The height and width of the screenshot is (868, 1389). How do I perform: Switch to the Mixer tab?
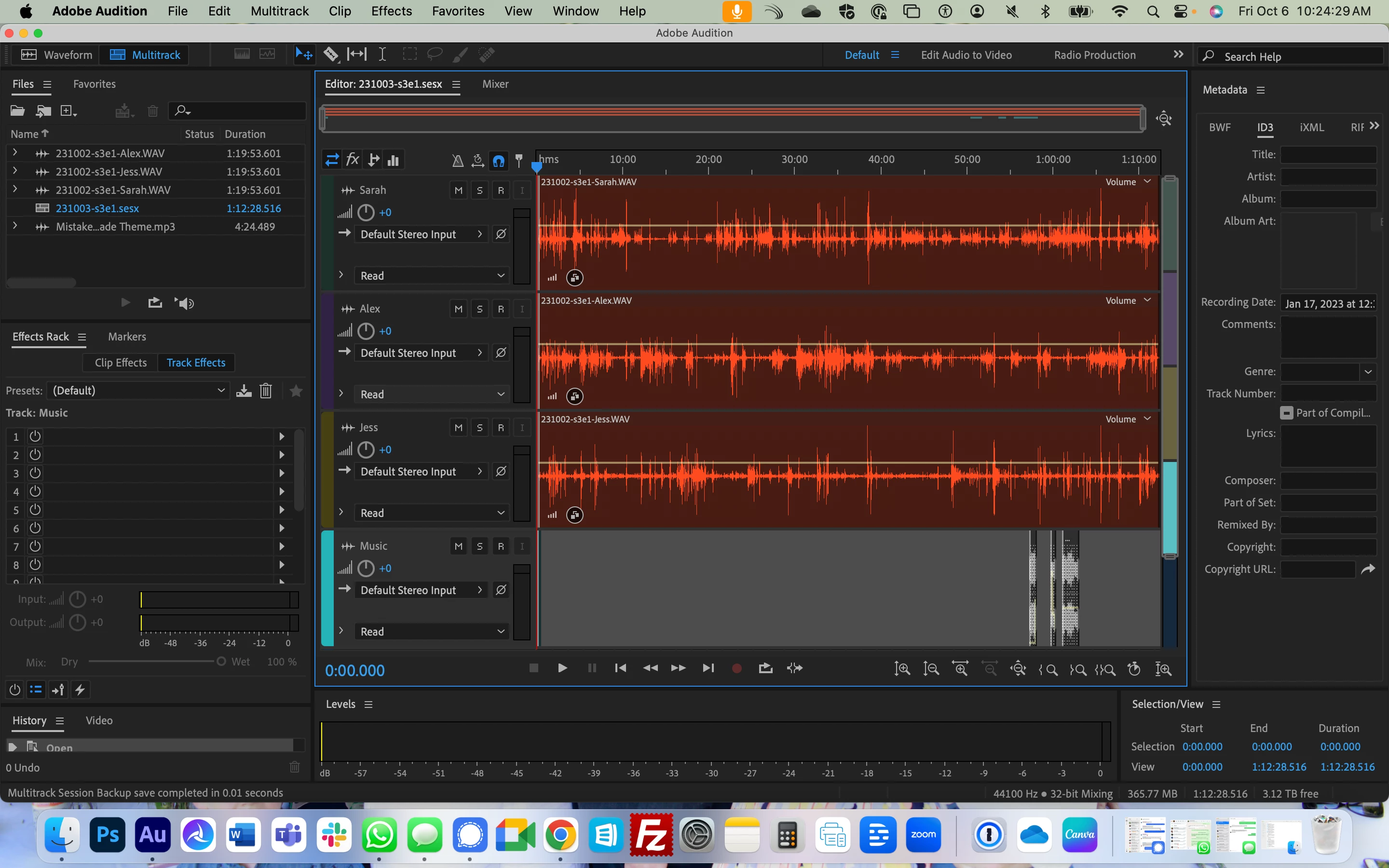(495, 84)
